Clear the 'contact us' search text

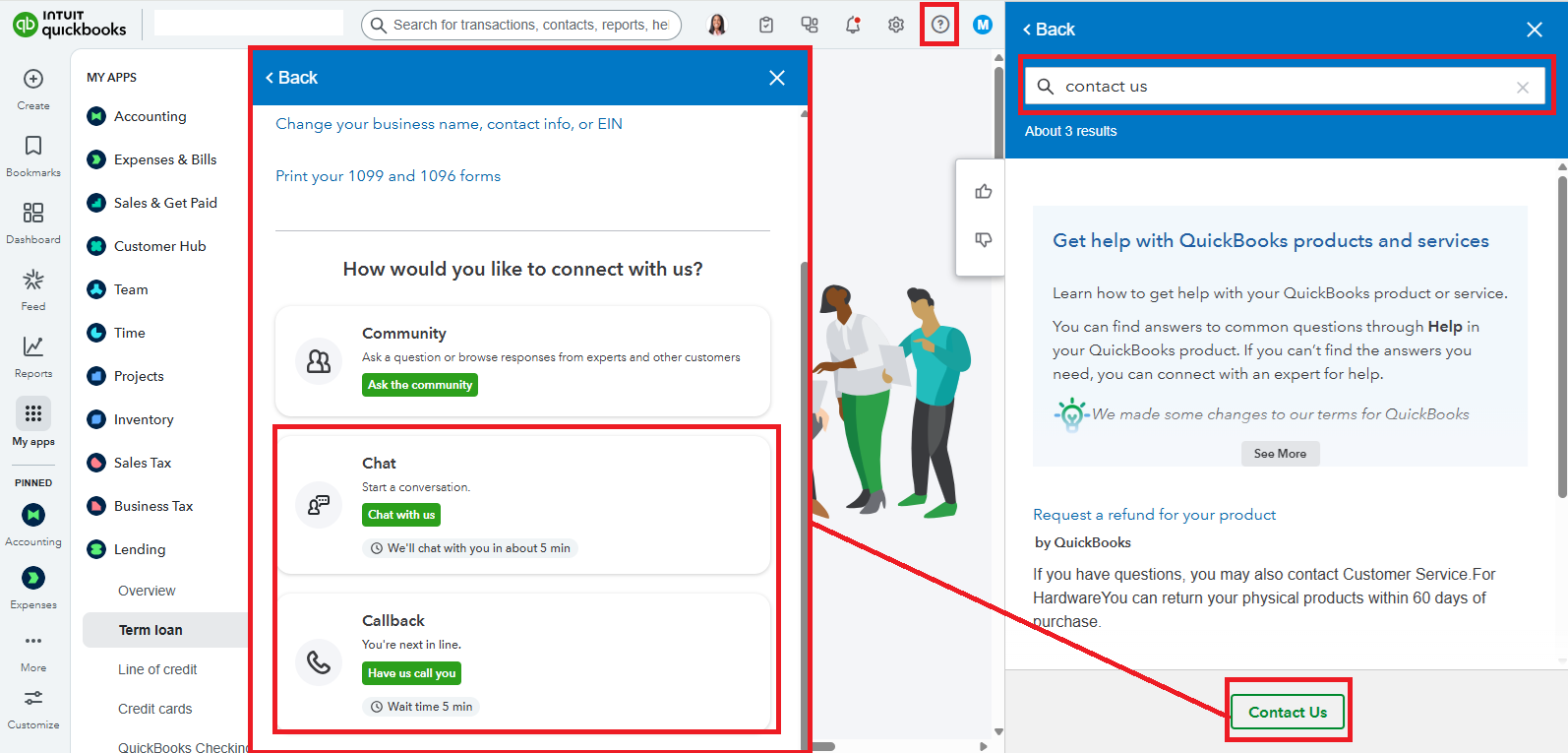(1523, 88)
